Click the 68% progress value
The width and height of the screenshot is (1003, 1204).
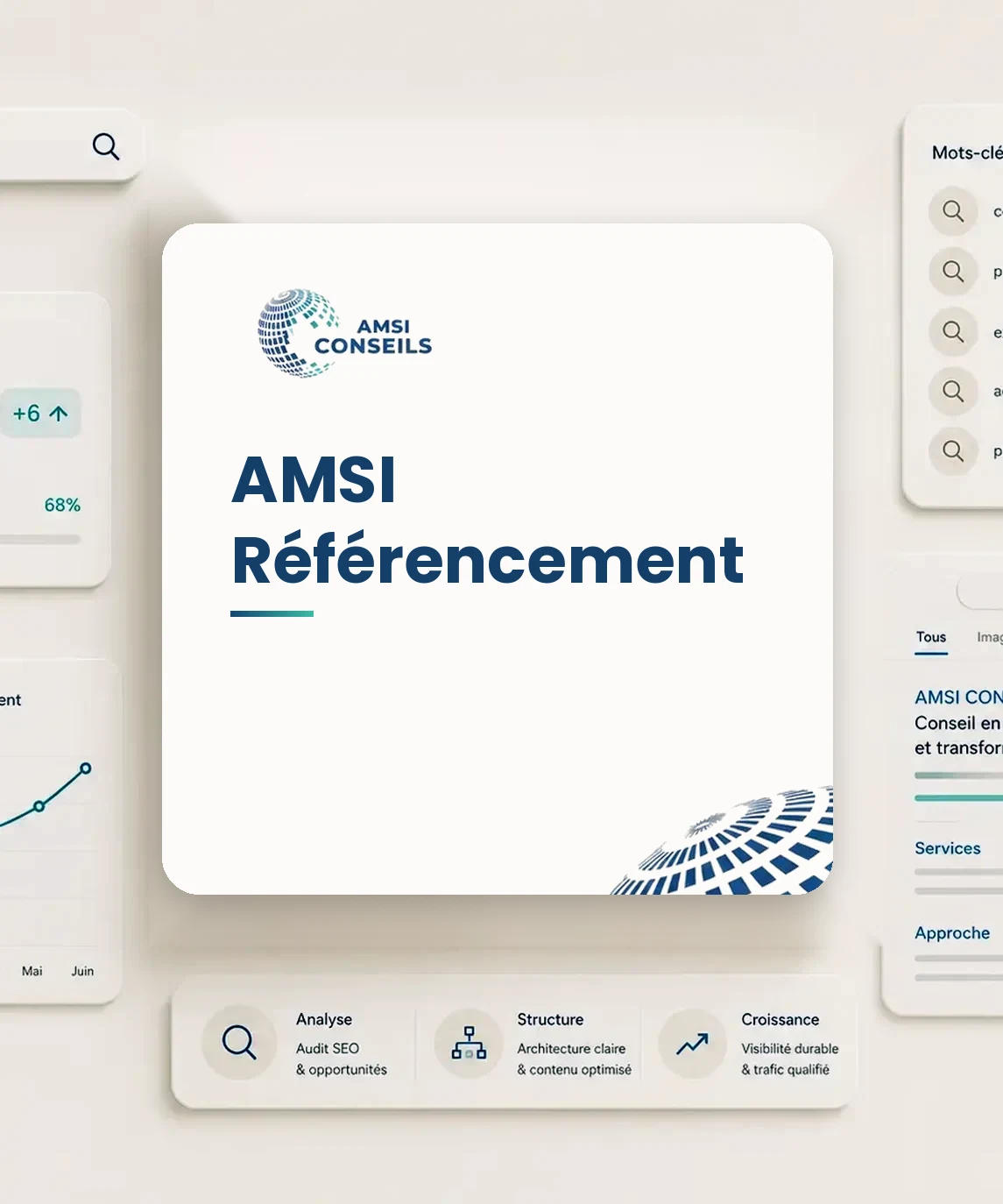(x=62, y=505)
